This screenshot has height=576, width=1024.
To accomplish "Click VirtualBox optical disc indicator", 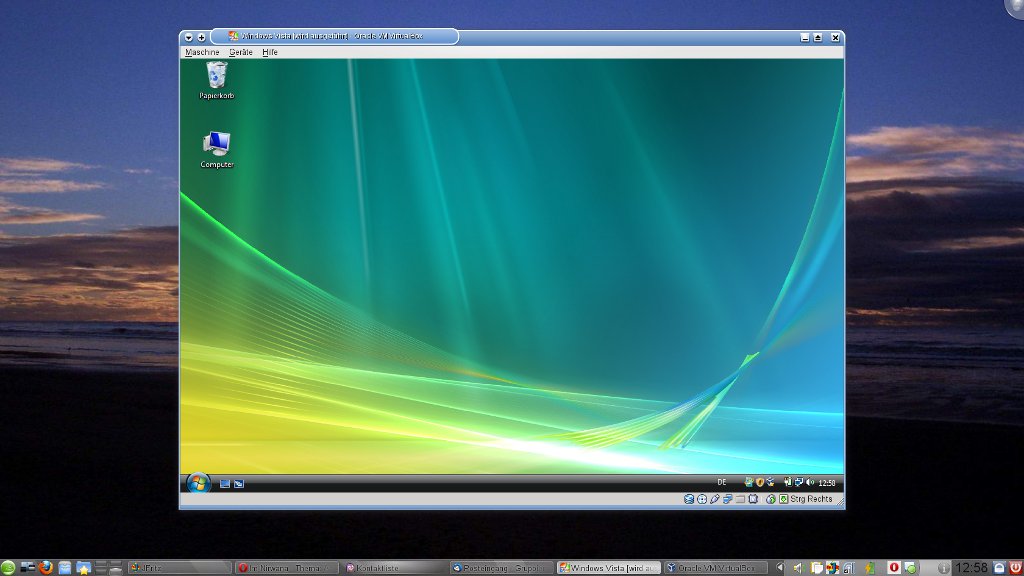I will 702,499.
